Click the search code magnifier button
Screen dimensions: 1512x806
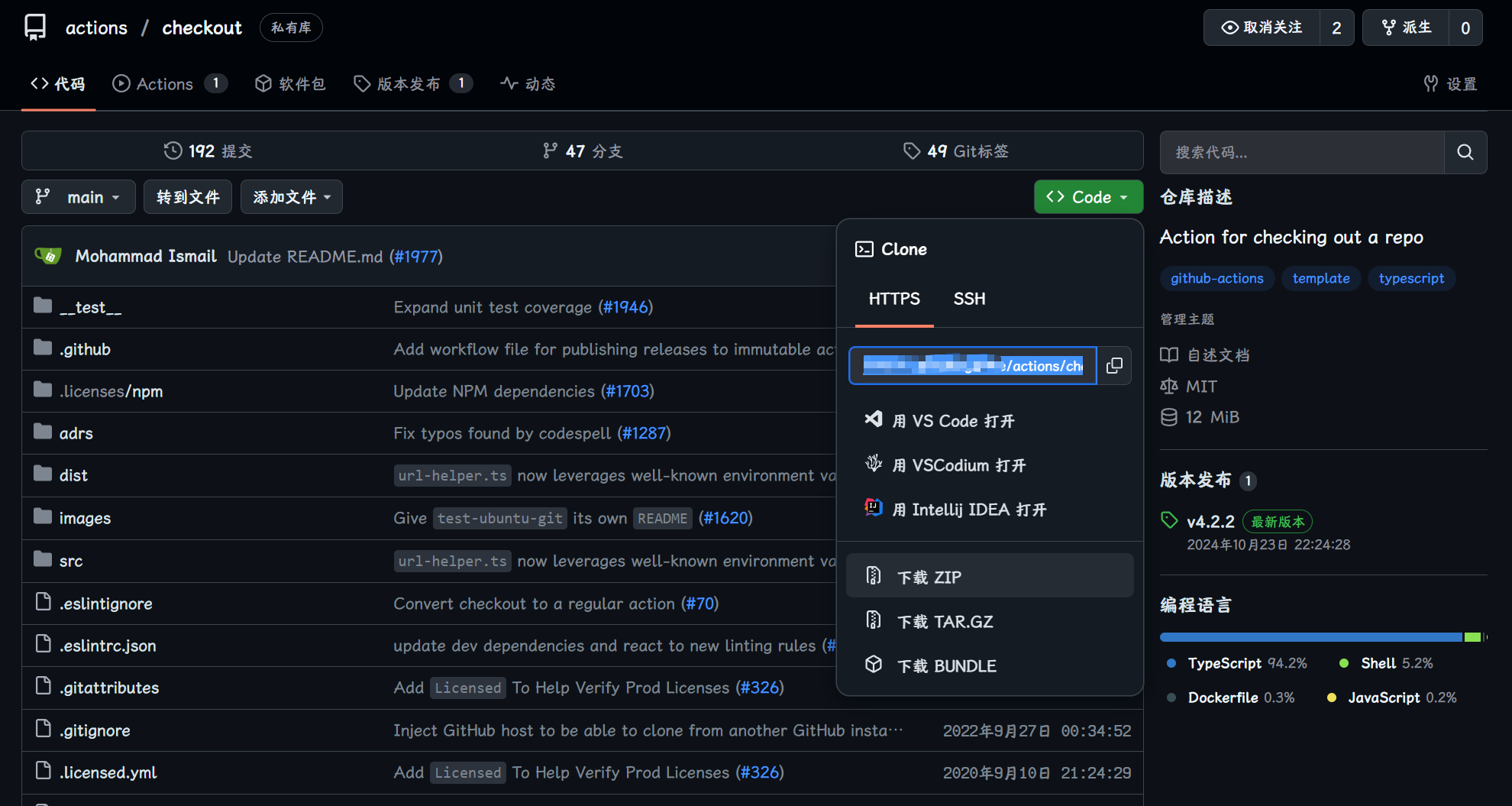click(x=1465, y=152)
